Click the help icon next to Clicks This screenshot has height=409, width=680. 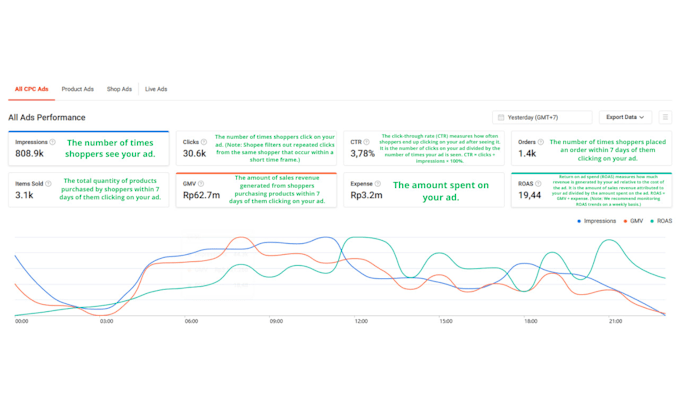coord(204,142)
